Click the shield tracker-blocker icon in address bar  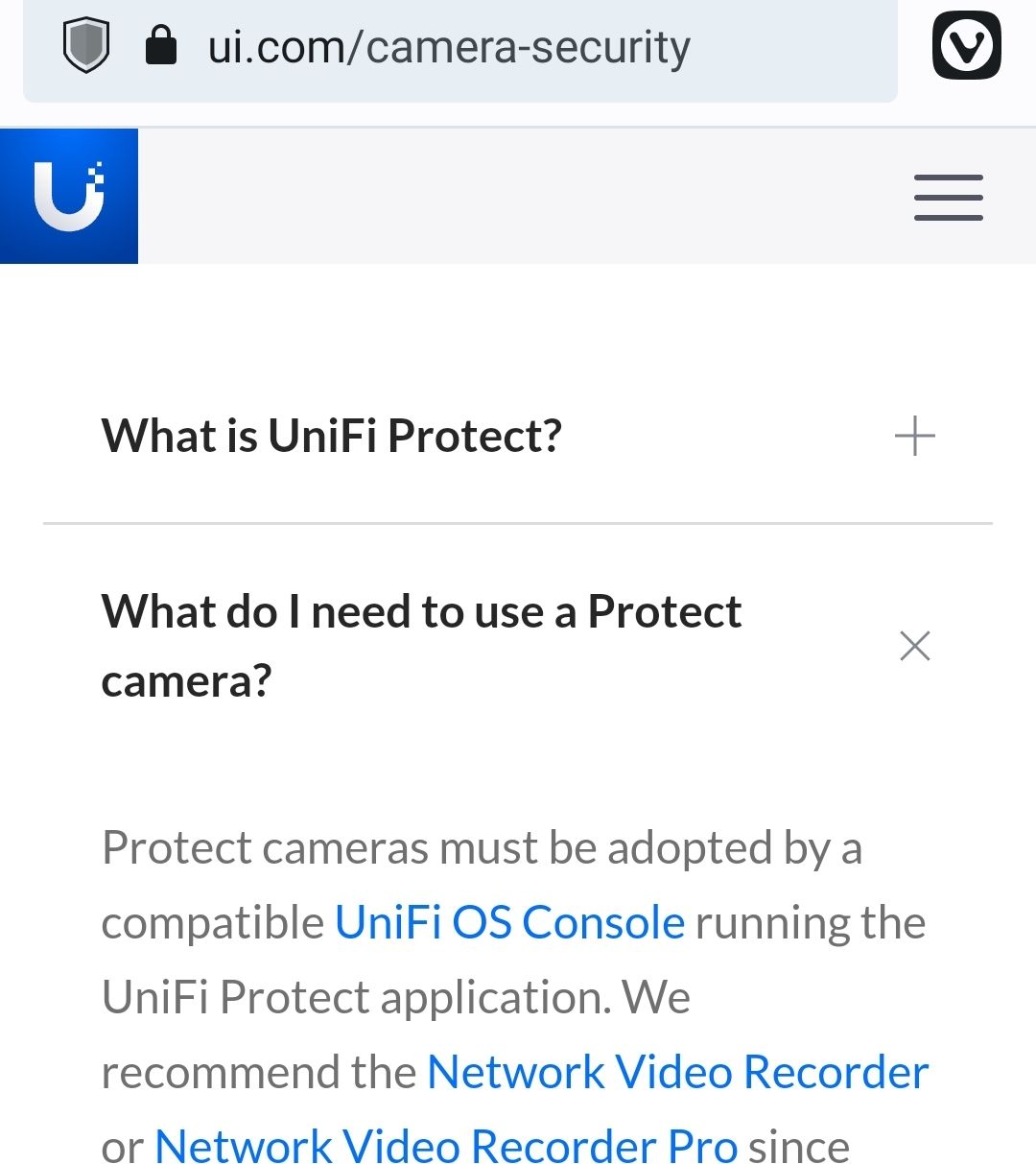coord(86,46)
